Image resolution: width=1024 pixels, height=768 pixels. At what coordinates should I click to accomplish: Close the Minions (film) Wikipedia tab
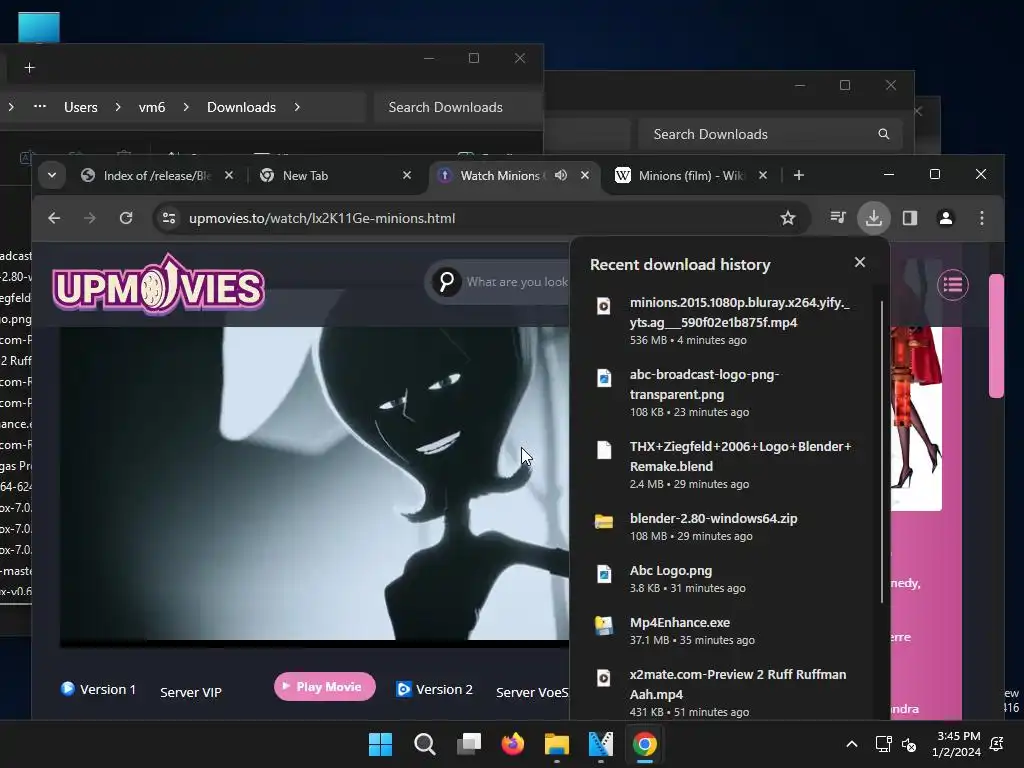[x=763, y=175]
